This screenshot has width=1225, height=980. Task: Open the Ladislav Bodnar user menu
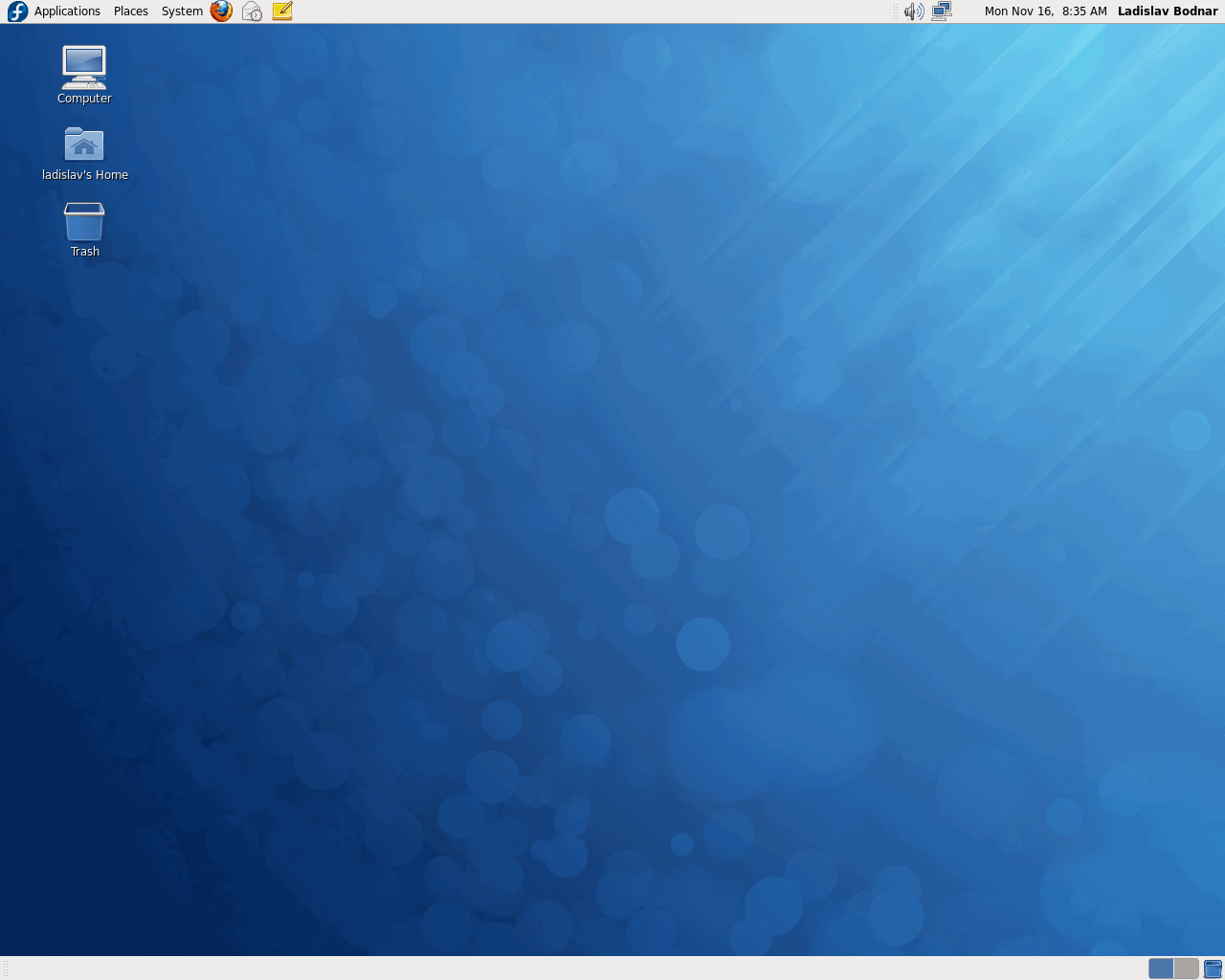pyautogui.click(x=1168, y=11)
